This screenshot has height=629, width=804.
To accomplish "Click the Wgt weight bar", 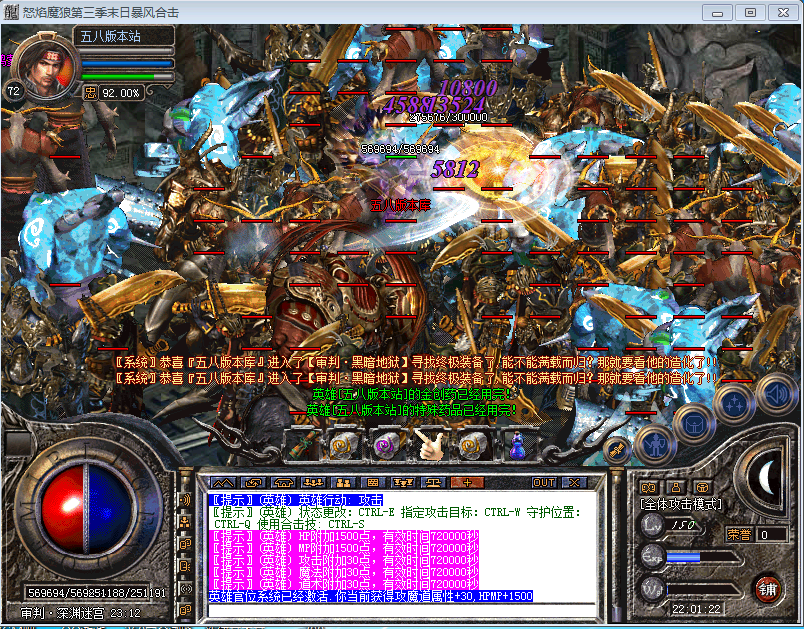I will 703,590.
